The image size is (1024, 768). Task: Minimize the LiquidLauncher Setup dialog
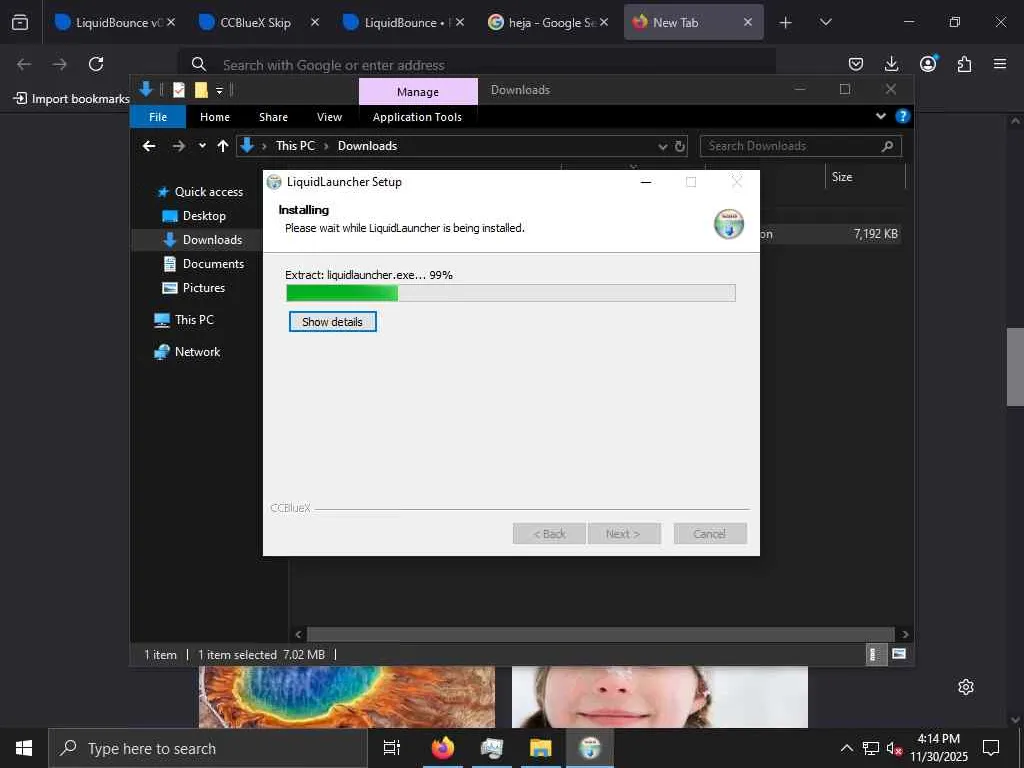646,182
